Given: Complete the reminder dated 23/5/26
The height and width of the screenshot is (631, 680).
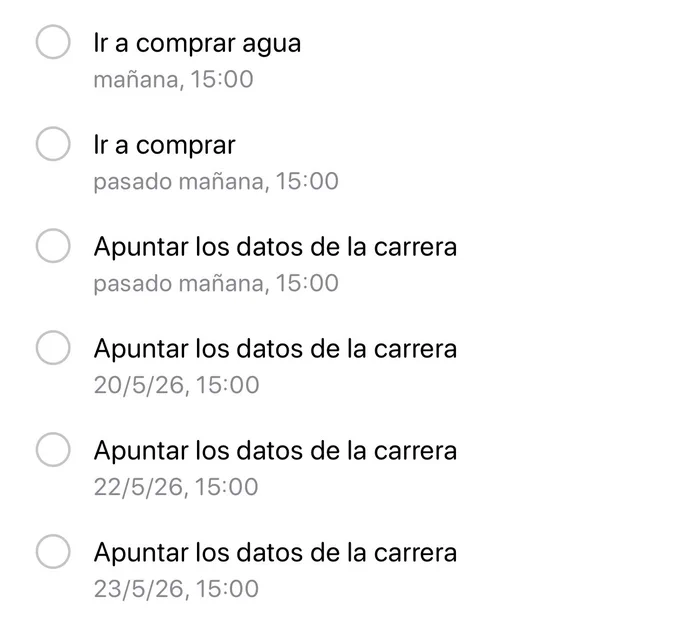Looking at the screenshot, I should point(53,551).
